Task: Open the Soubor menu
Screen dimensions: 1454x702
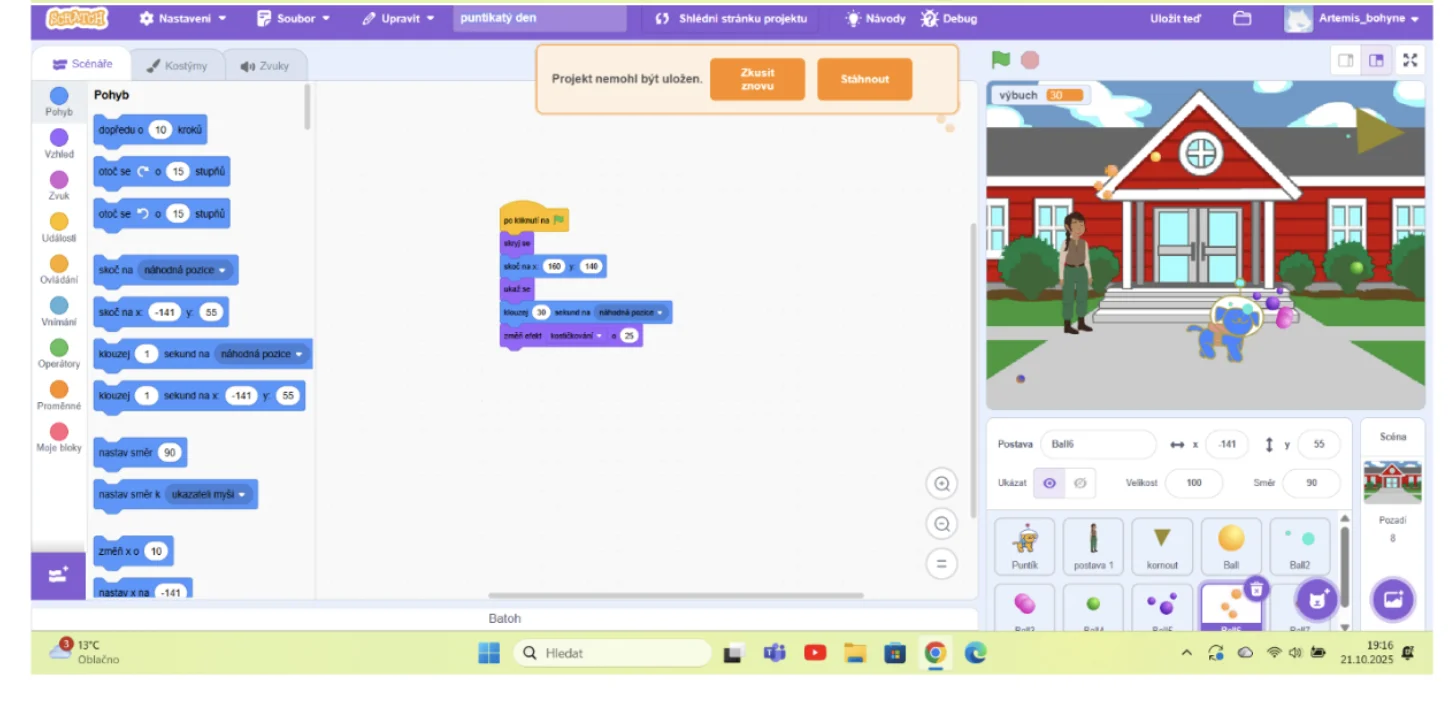Action: 293,18
